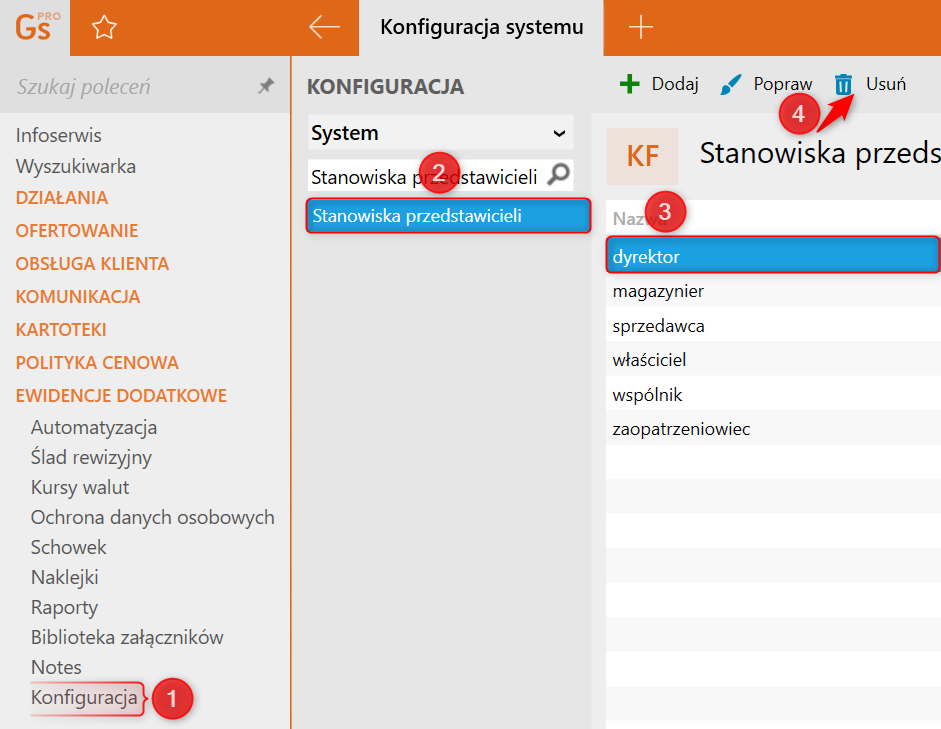The height and width of the screenshot is (729, 941).
Task: Select the wspólnik row
Action: click(774, 395)
